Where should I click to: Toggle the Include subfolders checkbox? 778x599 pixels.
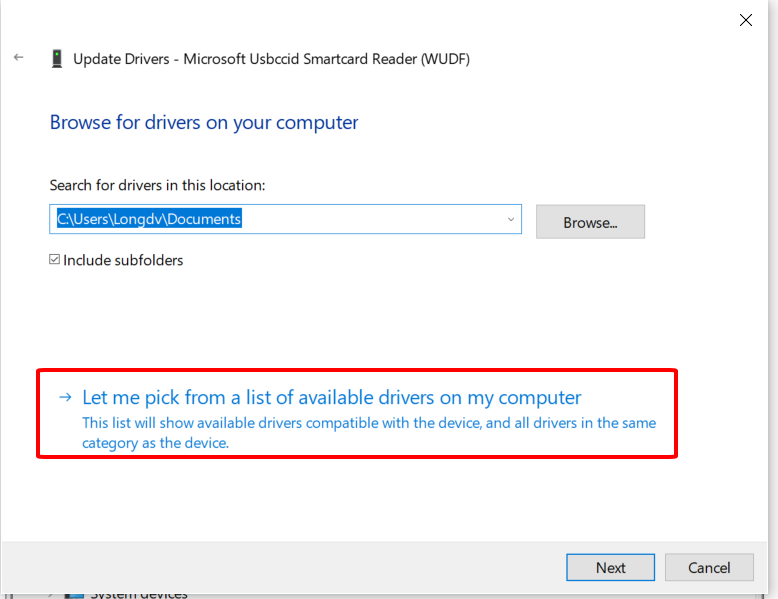coord(55,260)
